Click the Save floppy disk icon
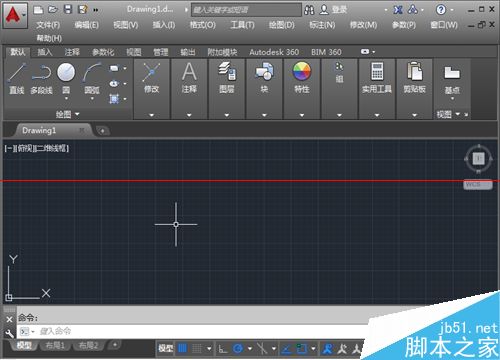Viewport: 500px width, 360px height. tap(68, 9)
